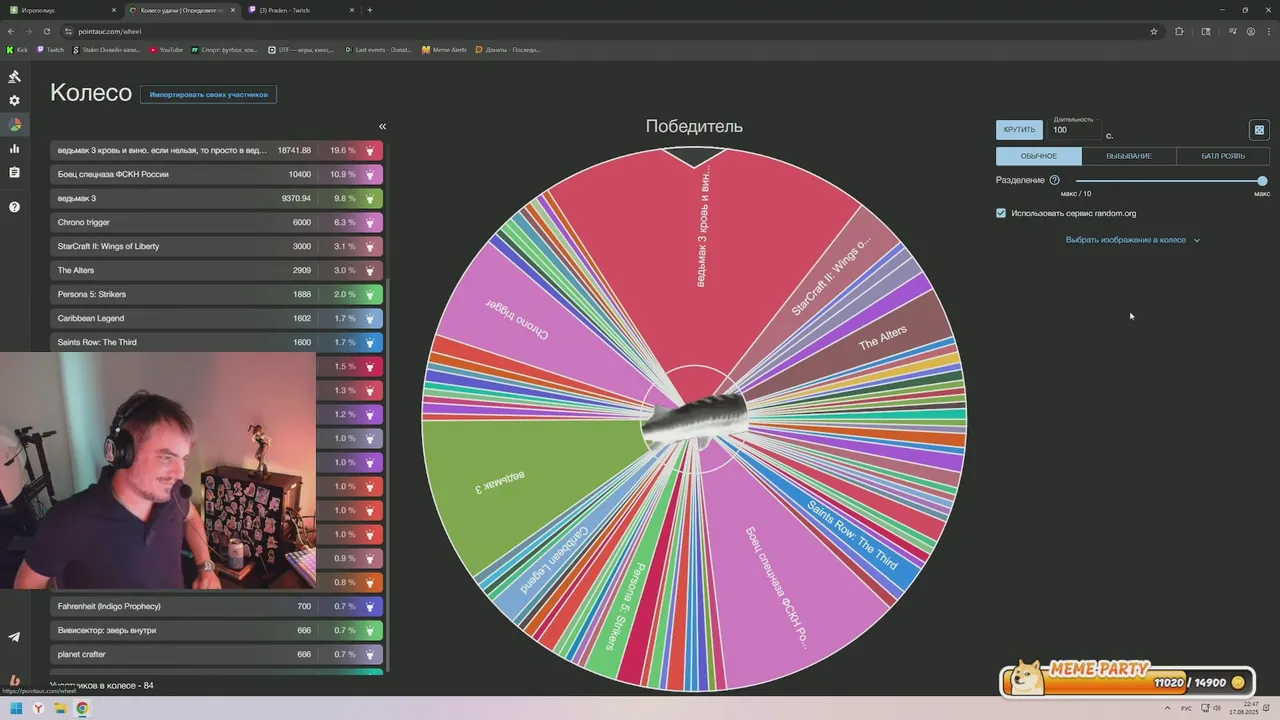
Task: Open the auction gavel page in sidebar
Action: click(14, 77)
